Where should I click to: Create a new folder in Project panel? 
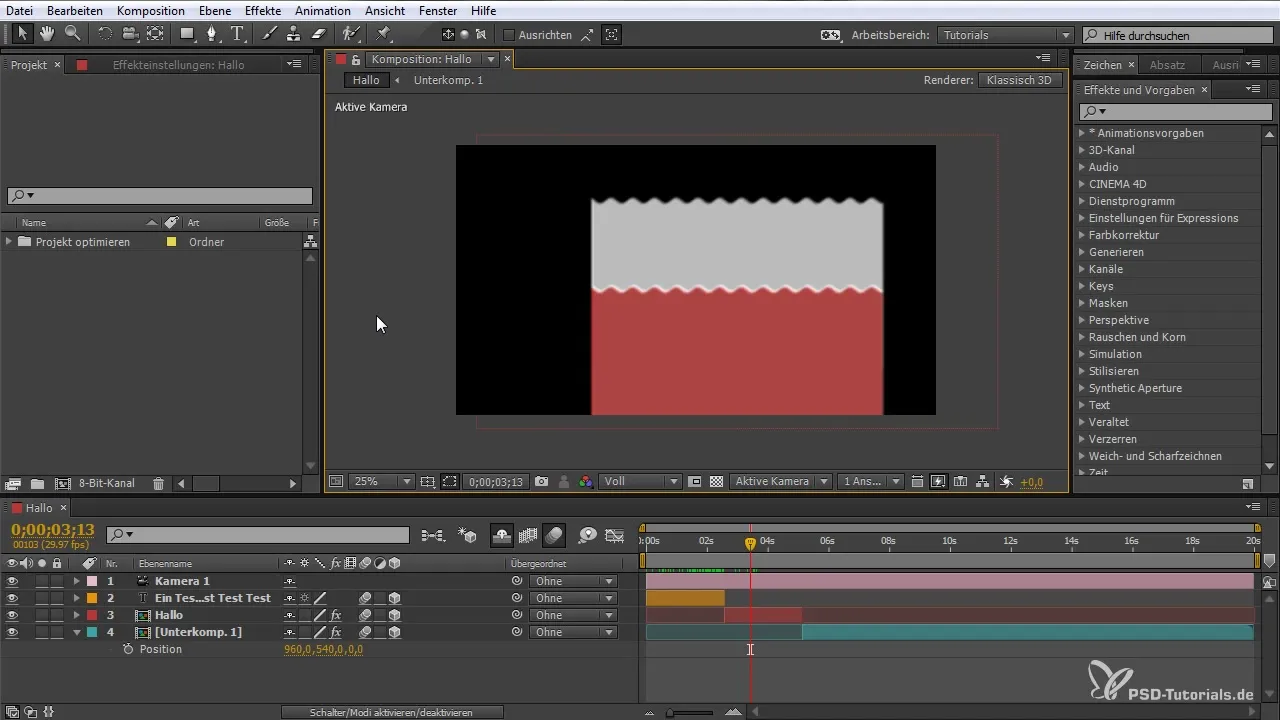pos(37,483)
